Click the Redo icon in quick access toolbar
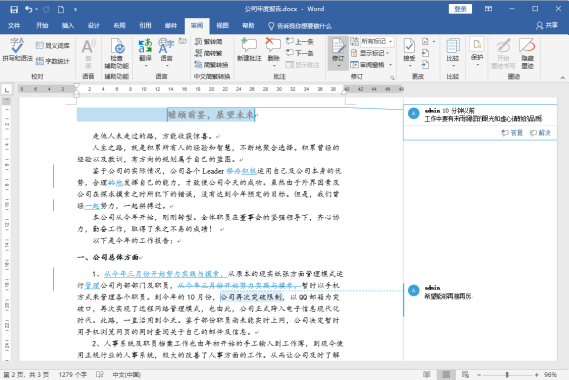Screen dimensions: 569x380 point(46,9)
